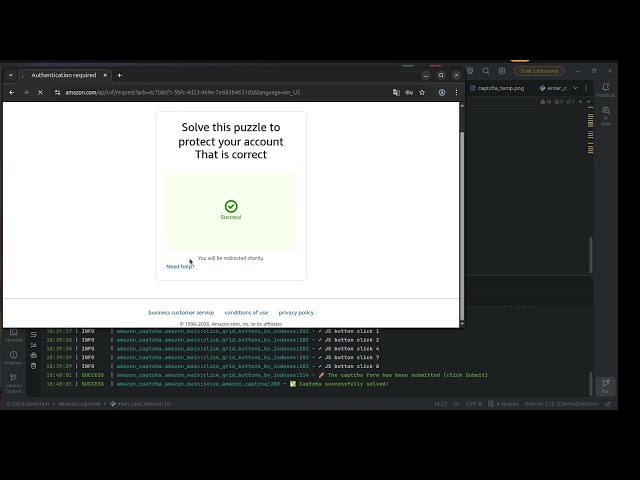Open the Chrome profile avatar

click(442, 93)
